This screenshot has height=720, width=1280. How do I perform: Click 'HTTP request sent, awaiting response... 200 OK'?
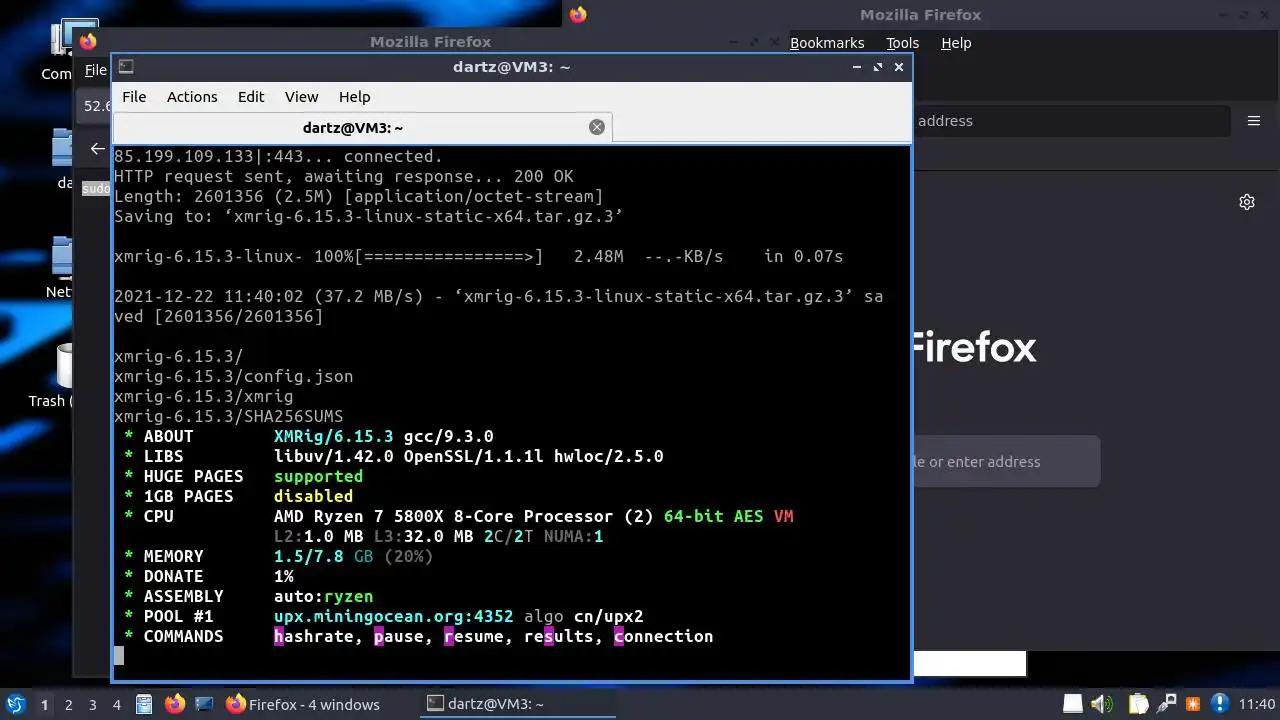(344, 176)
